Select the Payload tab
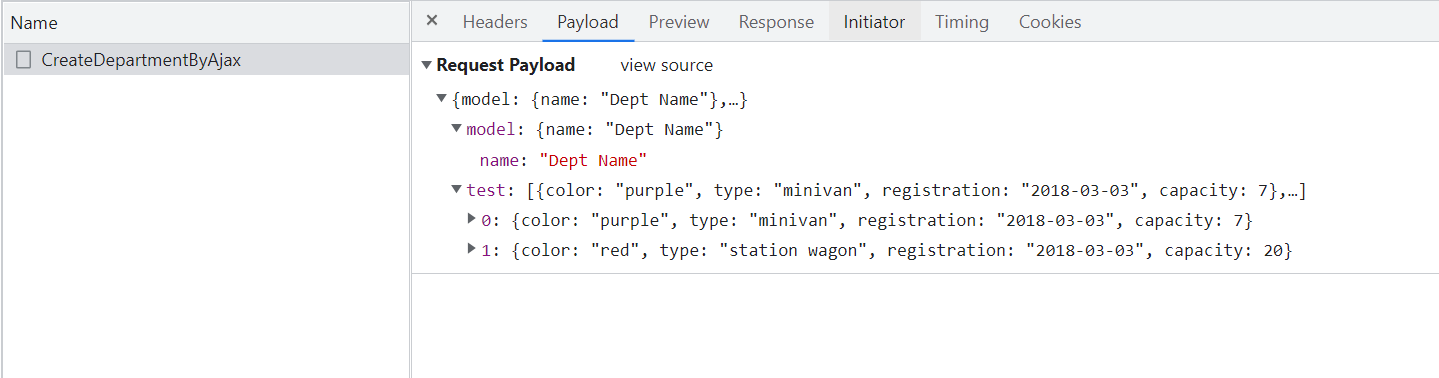 [x=588, y=22]
